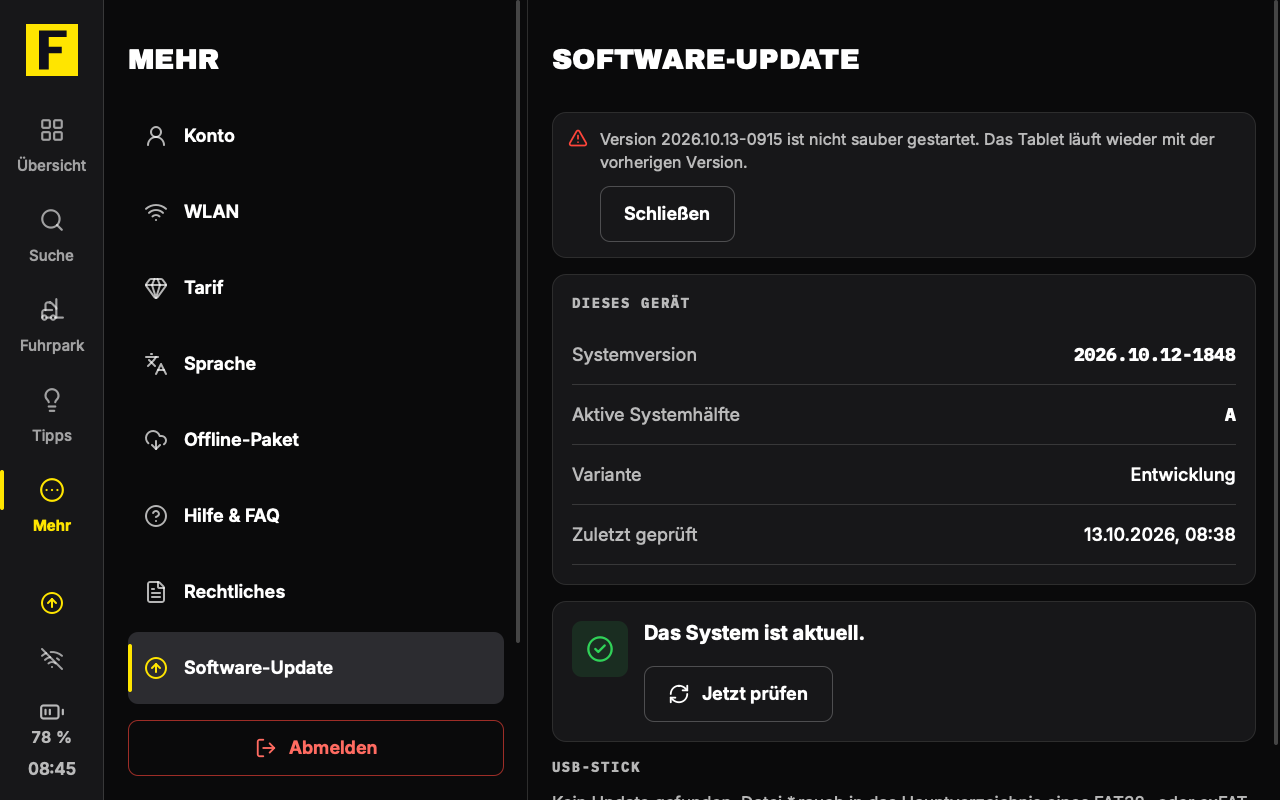This screenshot has height=800, width=1280.
Task: Click the DIESES GERÄT heading
Action: point(631,303)
